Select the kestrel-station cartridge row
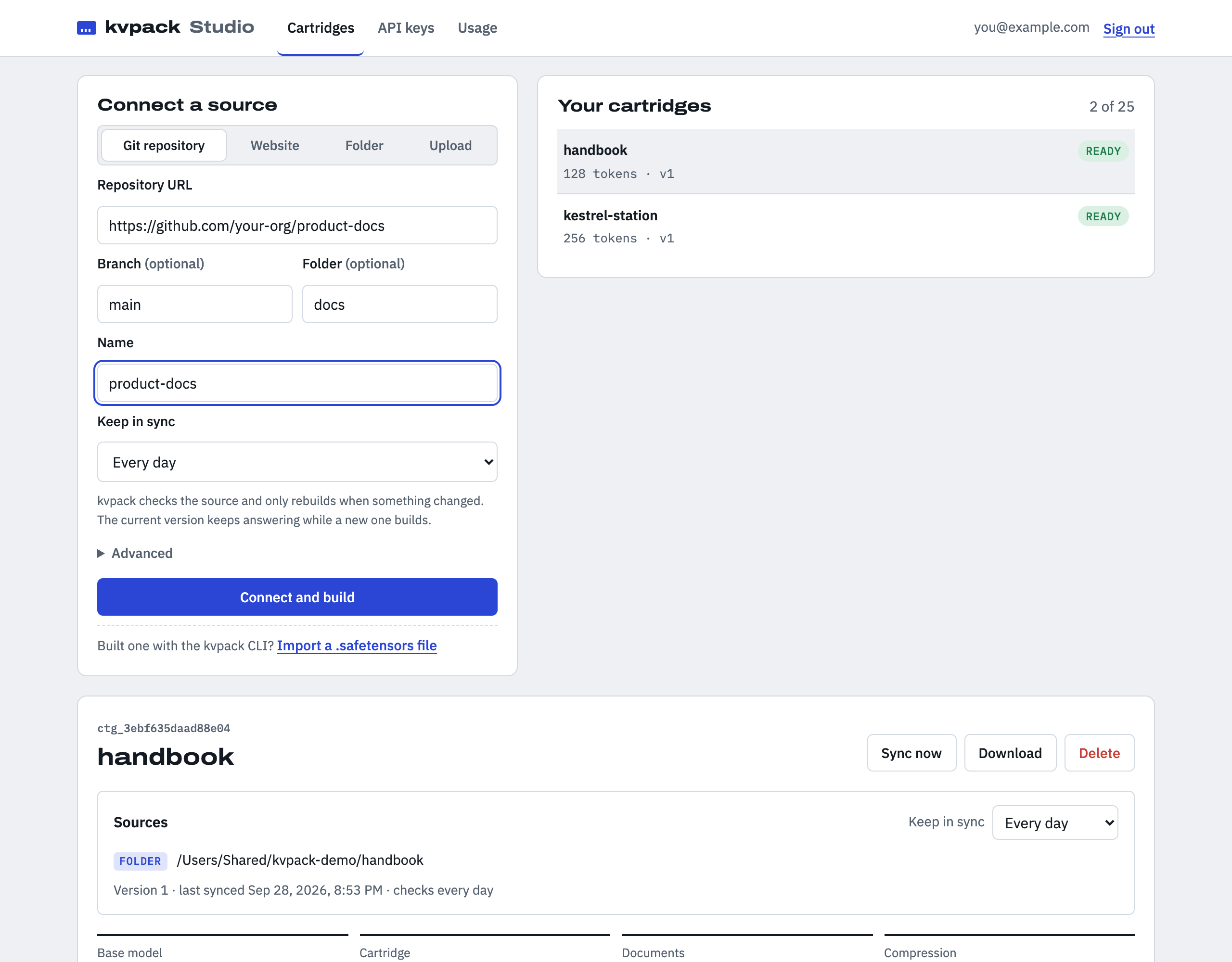1232x962 pixels. tap(846, 226)
